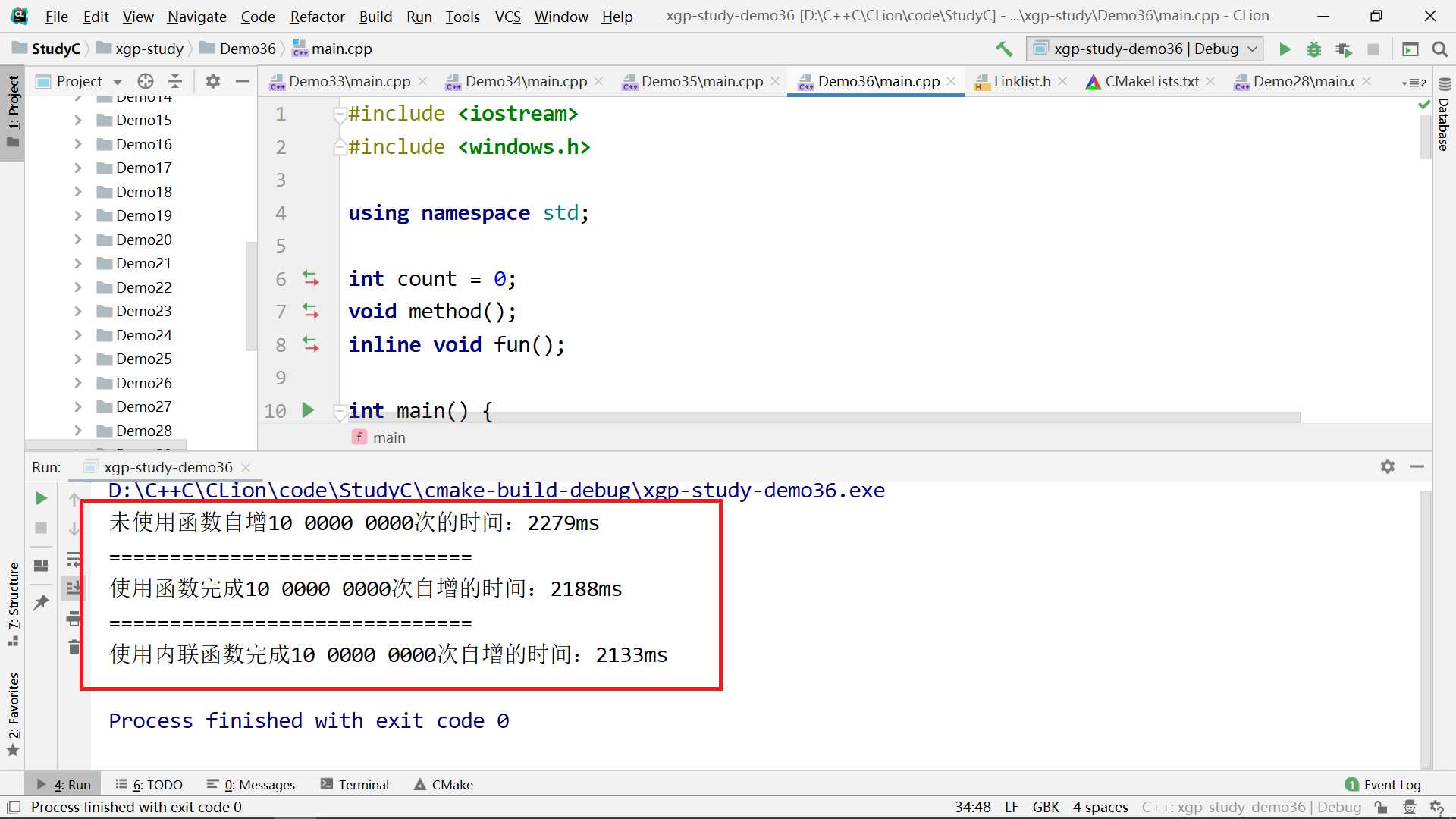The height and width of the screenshot is (819, 1456).
Task: Click the Build hammer icon
Action: pyautogui.click(x=1004, y=49)
